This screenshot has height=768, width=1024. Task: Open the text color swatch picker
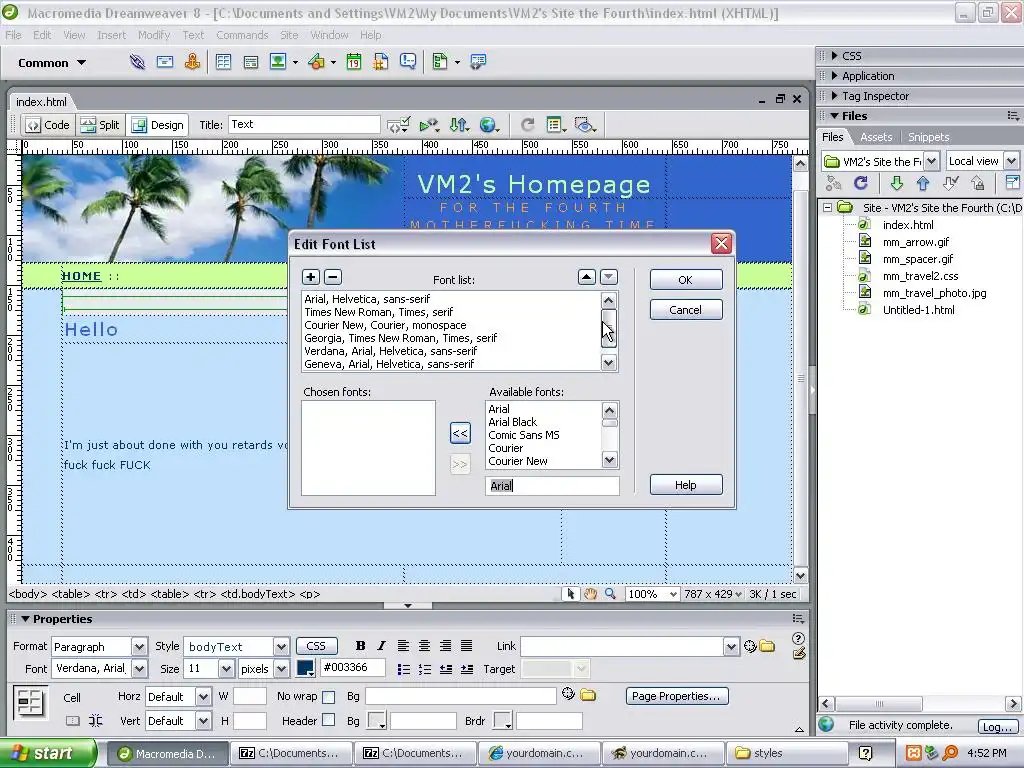pos(306,668)
